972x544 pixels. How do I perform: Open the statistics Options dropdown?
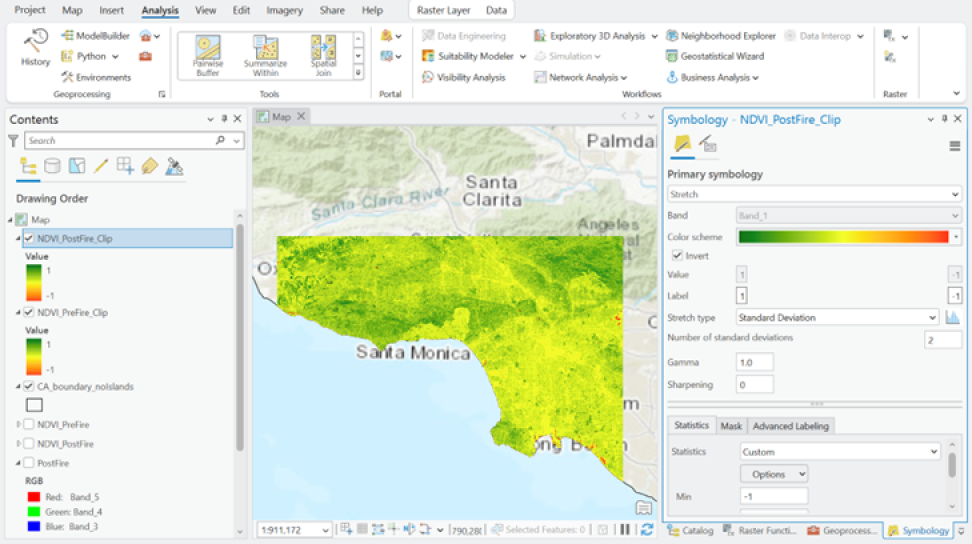pos(774,474)
